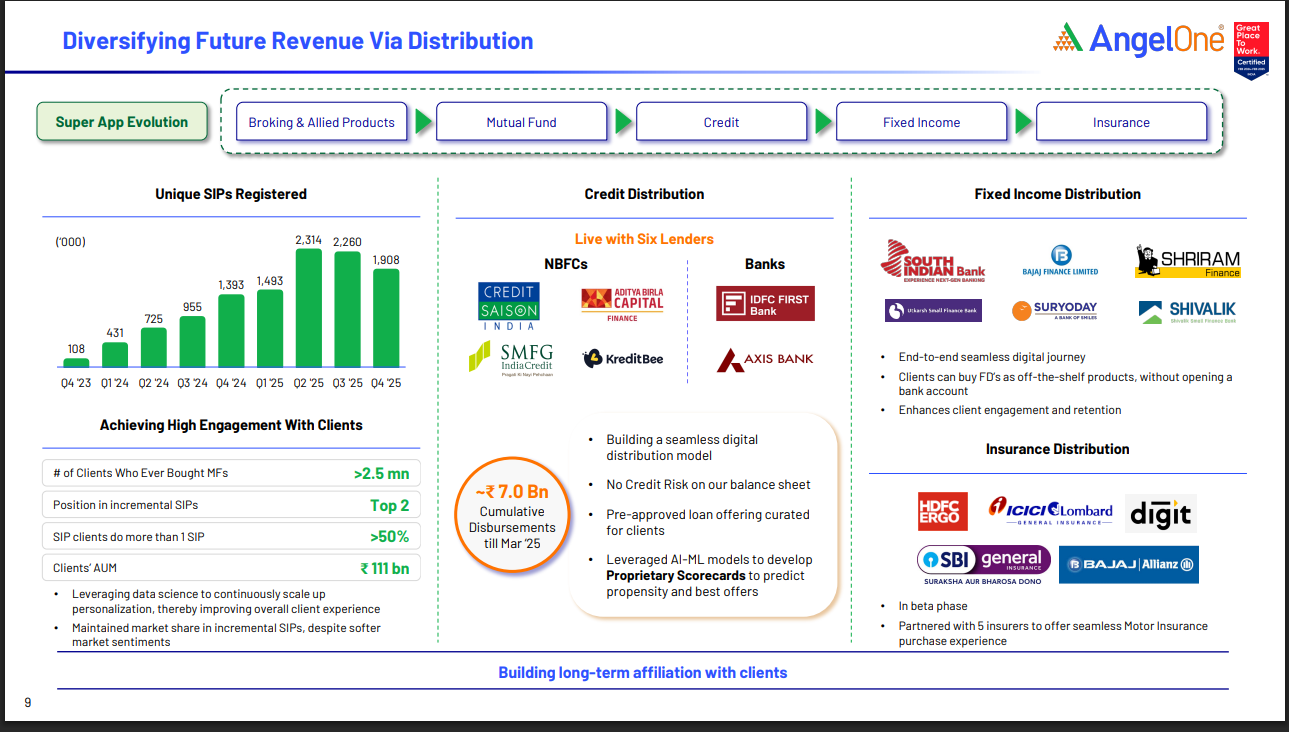This screenshot has width=1289, height=732.
Task: Click the 'Enhances client engagement and retention' bullet
Action: [1010, 410]
